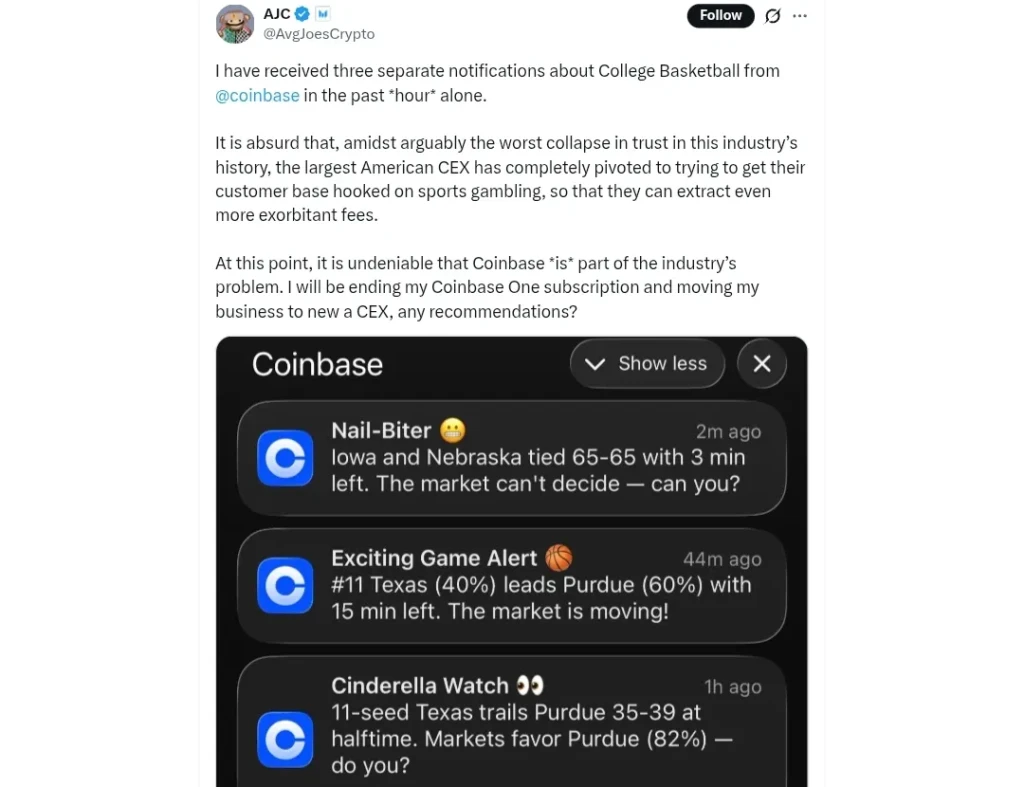Viewport: 1024px width, 787px height.
Task: Follow the AJC account
Action: pyautogui.click(x=720, y=15)
